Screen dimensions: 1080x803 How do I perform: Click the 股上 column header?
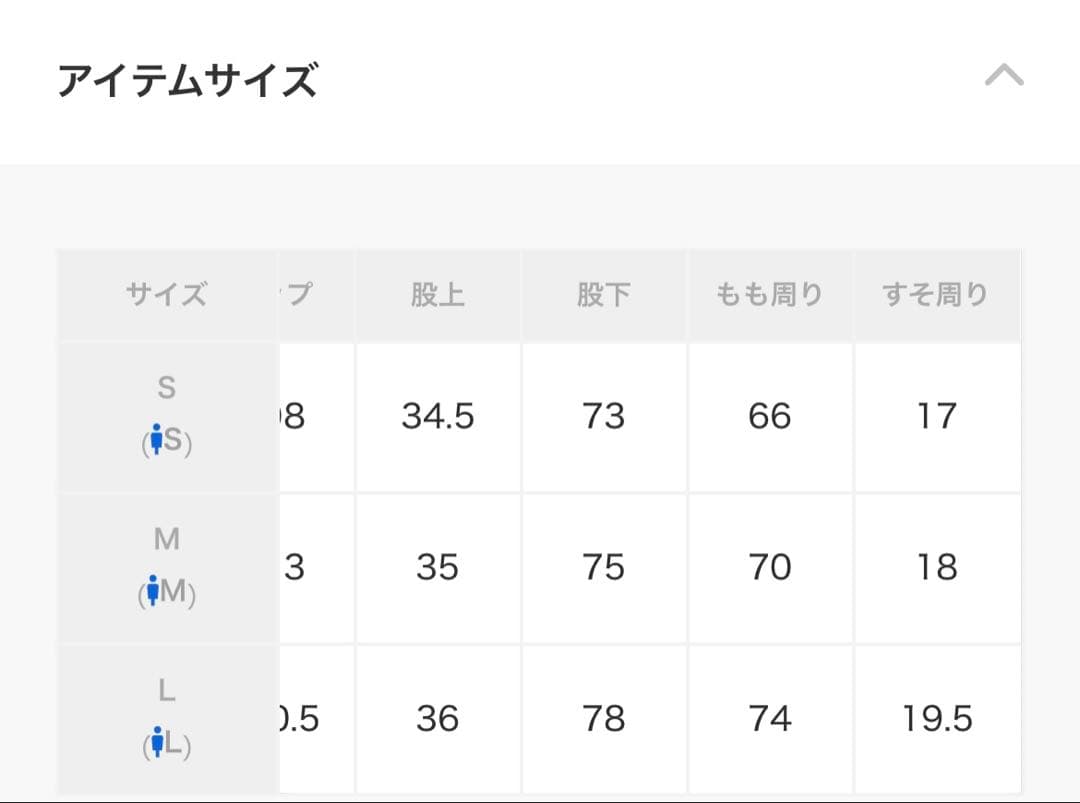point(437,294)
